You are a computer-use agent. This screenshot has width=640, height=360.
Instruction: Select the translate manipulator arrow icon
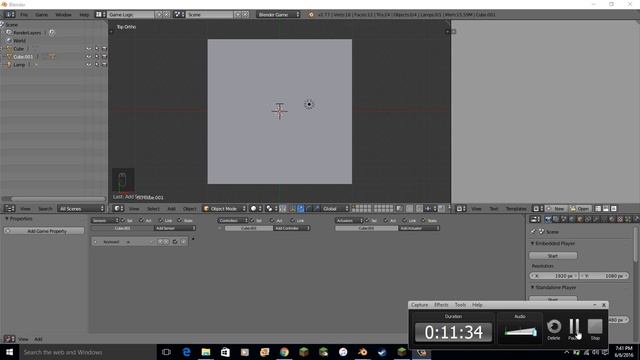click(x=300, y=209)
